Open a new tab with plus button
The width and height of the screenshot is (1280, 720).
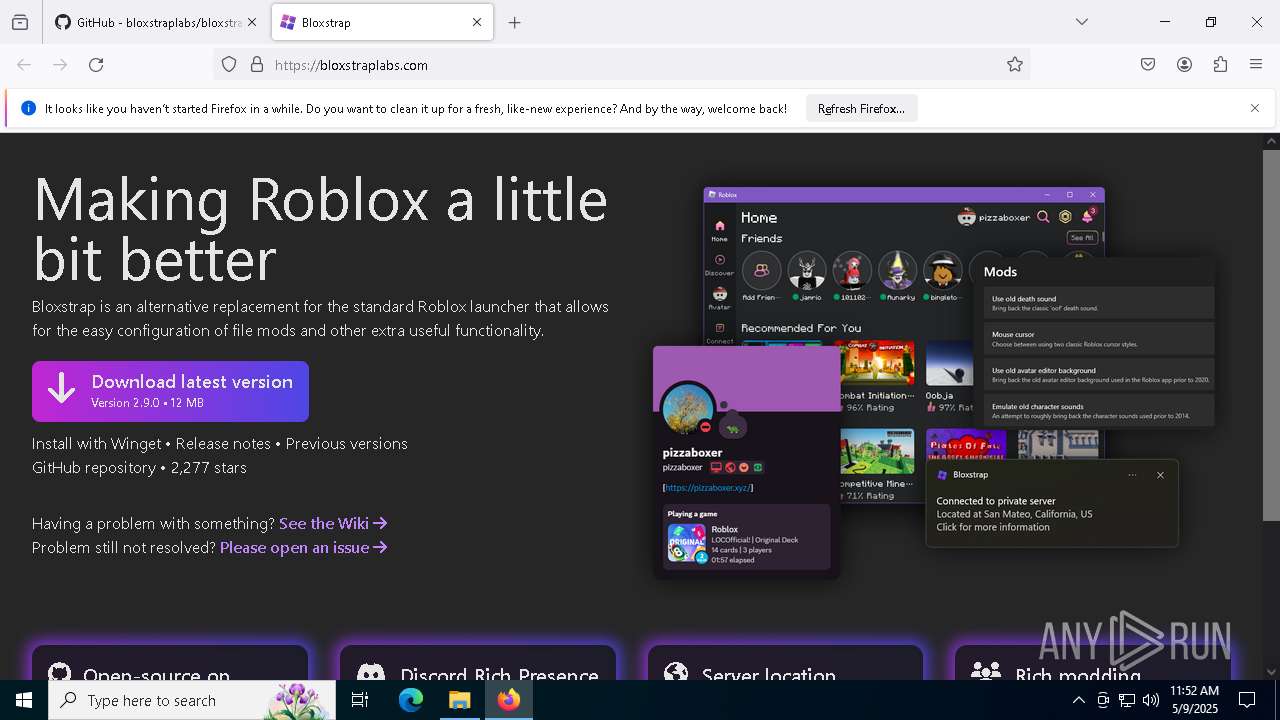click(514, 22)
